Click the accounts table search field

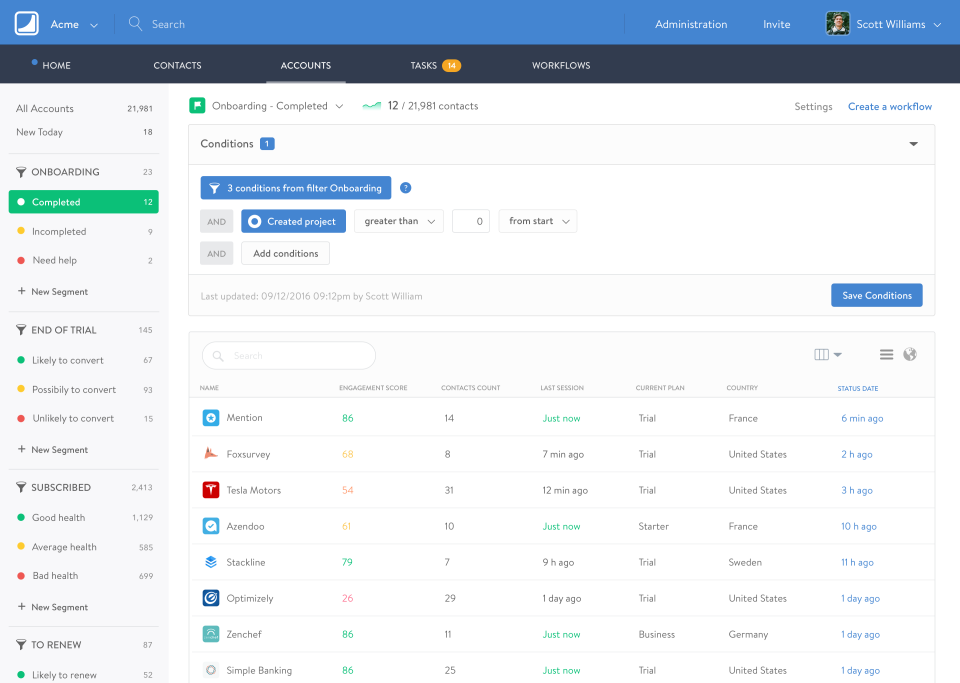[288, 356]
